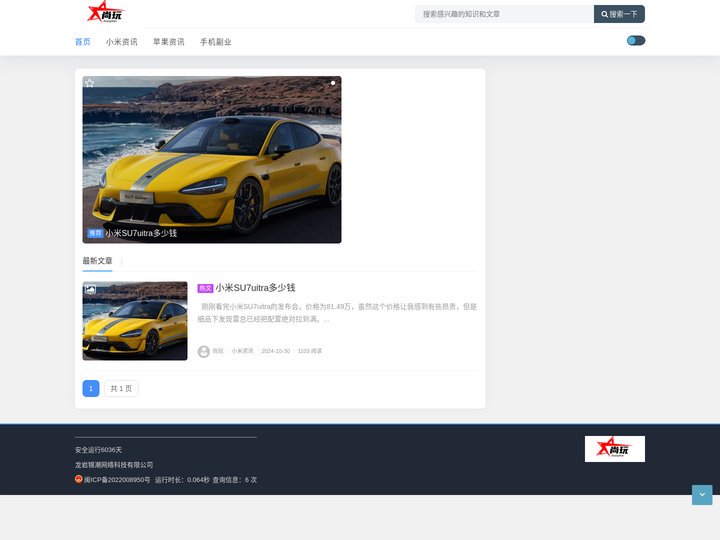Select the carousel dot indicator on the banner
The height and width of the screenshot is (540, 720).
coord(333,83)
